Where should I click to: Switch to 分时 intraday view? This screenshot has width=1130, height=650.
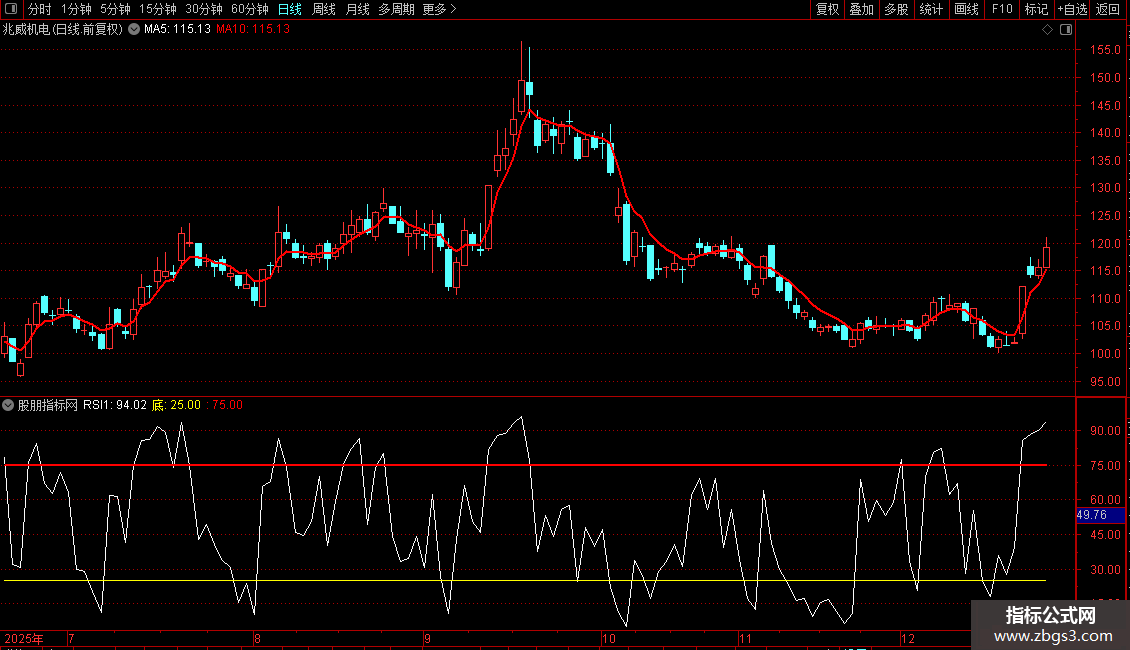point(40,9)
